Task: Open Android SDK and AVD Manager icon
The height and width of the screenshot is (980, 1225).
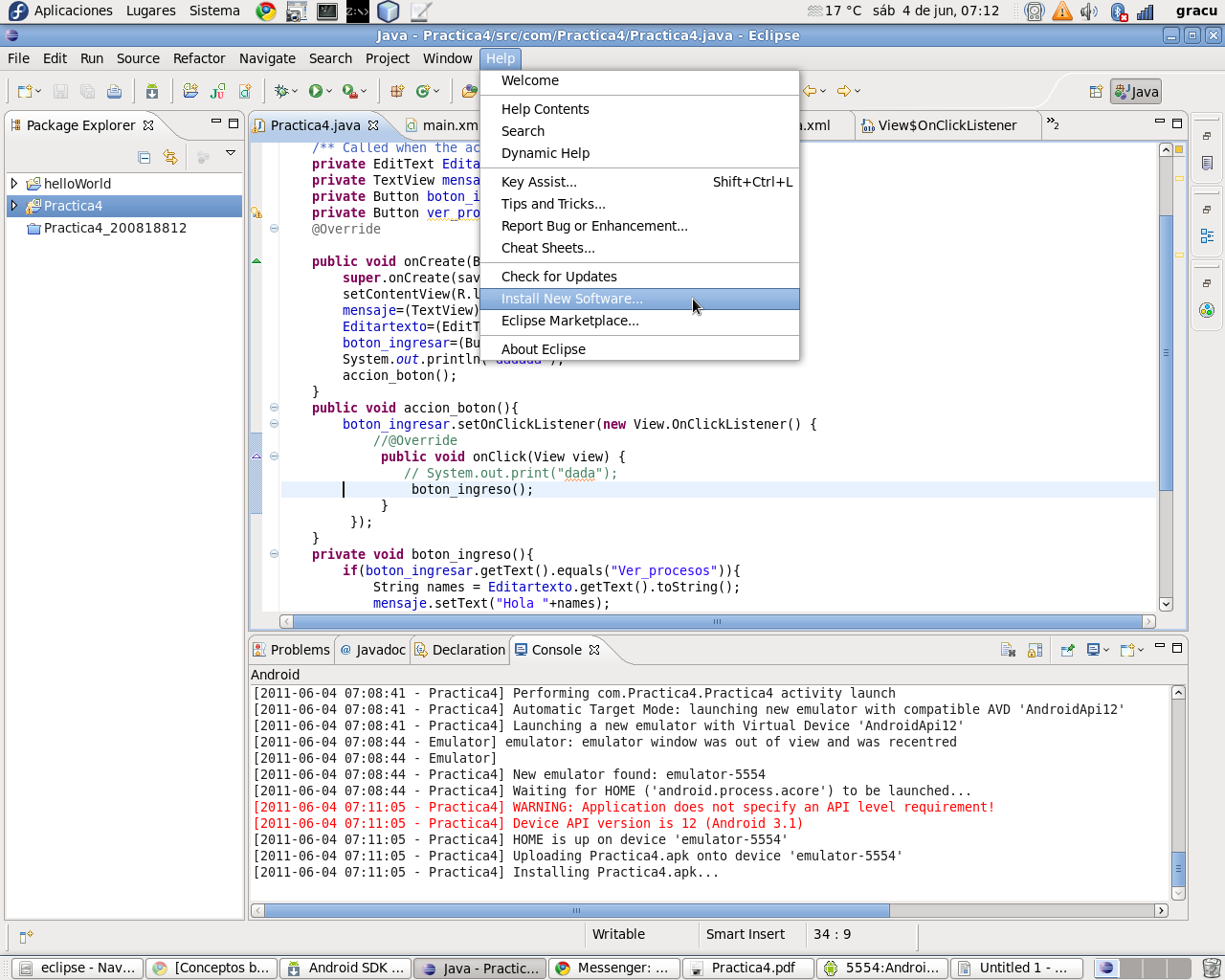Action: (x=152, y=91)
